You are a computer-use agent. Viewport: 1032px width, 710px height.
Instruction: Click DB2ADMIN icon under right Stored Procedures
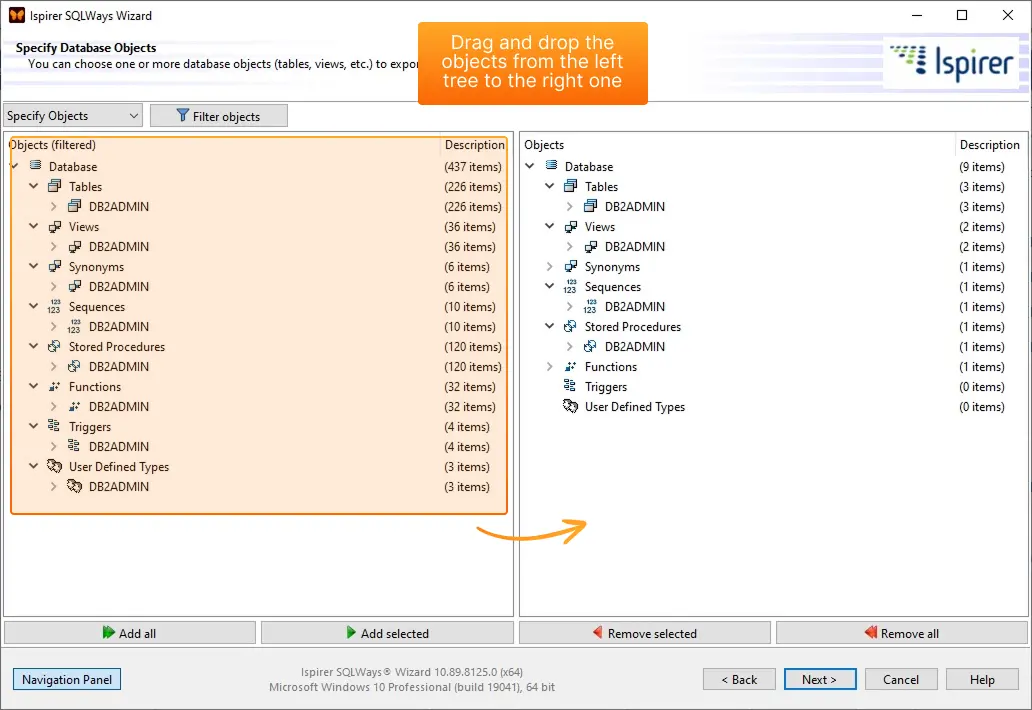click(590, 346)
